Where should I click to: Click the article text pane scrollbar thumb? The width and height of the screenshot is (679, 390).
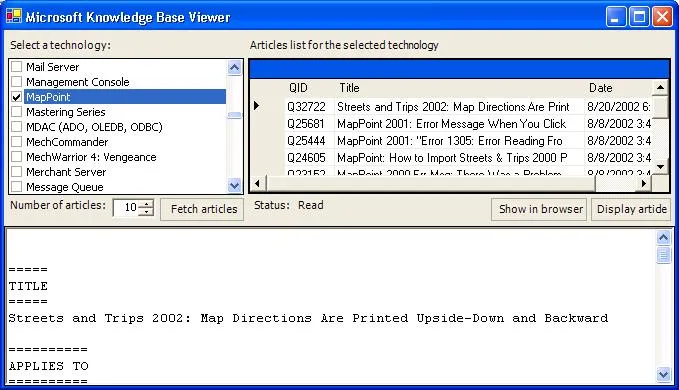tap(663, 255)
